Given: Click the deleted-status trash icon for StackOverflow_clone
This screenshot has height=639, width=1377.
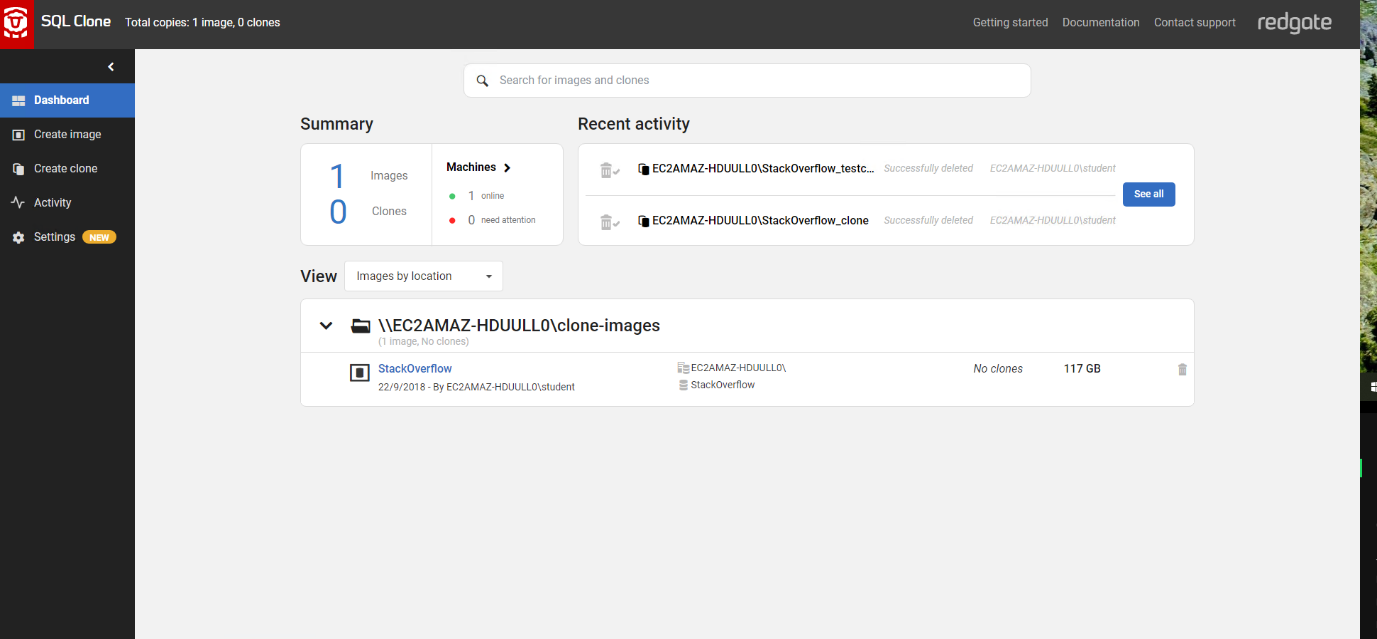Looking at the screenshot, I should pyautogui.click(x=607, y=221).
